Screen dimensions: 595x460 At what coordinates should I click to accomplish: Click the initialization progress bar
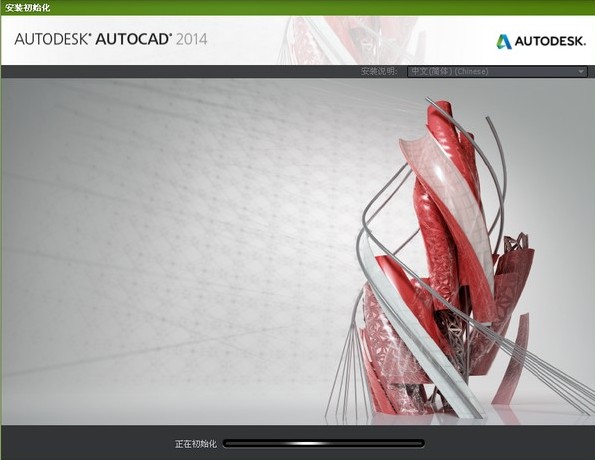pos(324,443)
